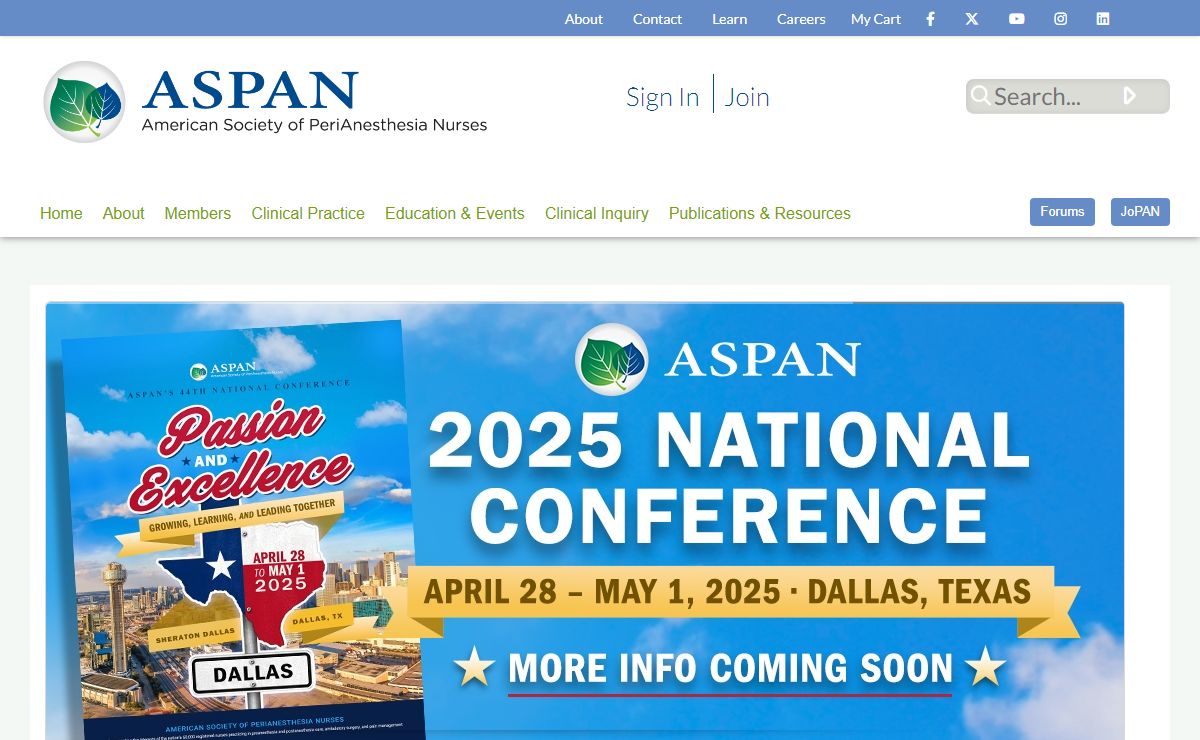
Task: Open ASPAN X (Twitter) icon
Action: pyautogui.click(x=972, y=19)
